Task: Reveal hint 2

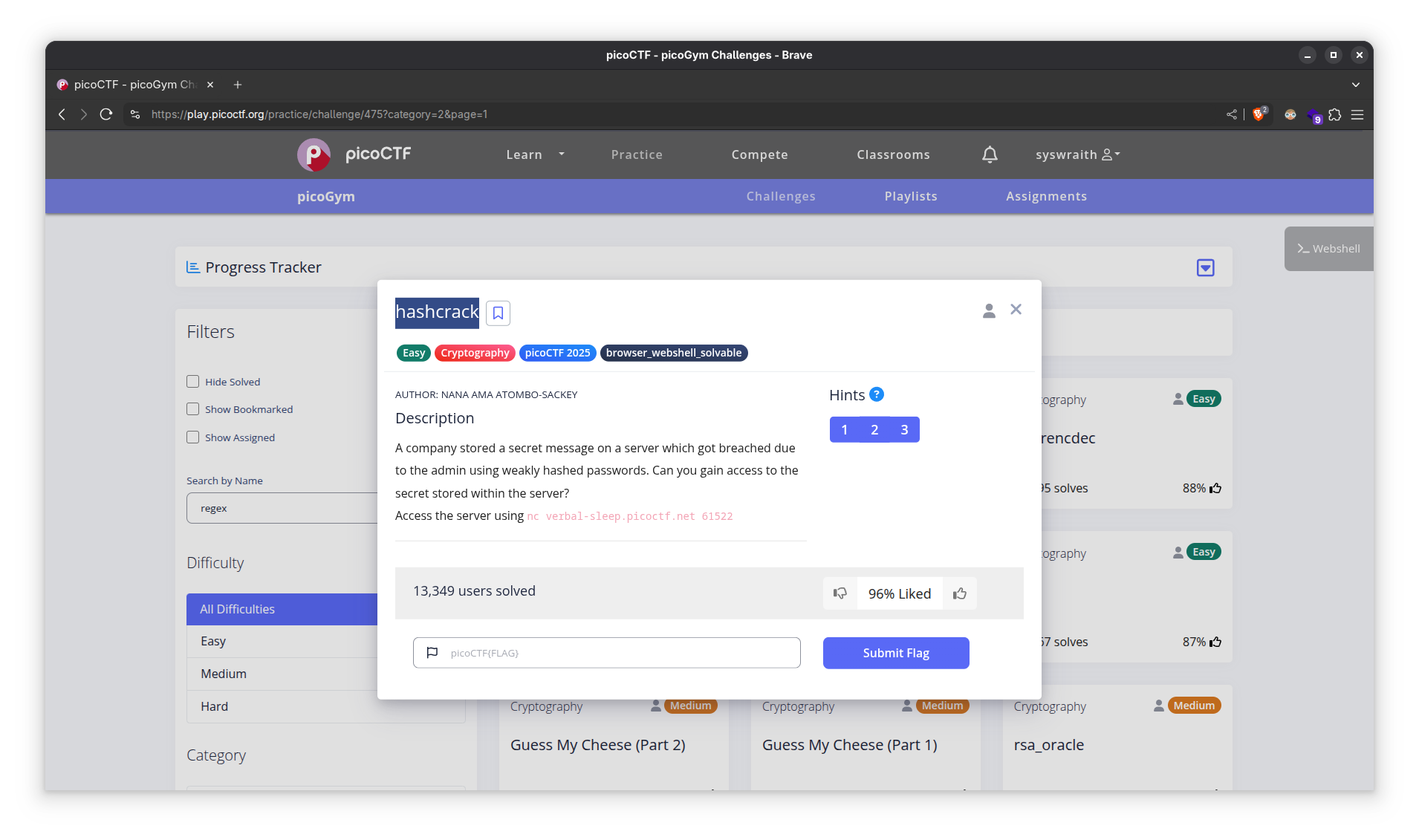Action: 874,429
